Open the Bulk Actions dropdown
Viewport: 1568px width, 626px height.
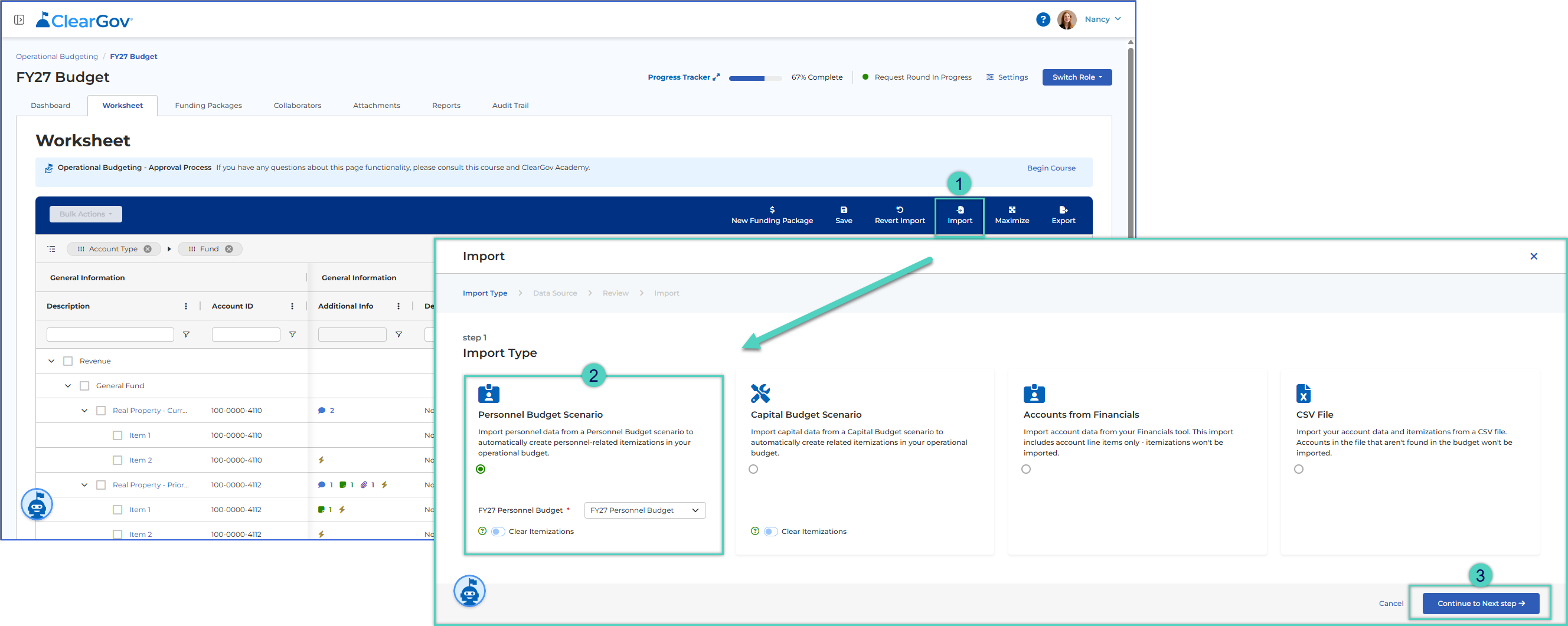tap(86, 214)
